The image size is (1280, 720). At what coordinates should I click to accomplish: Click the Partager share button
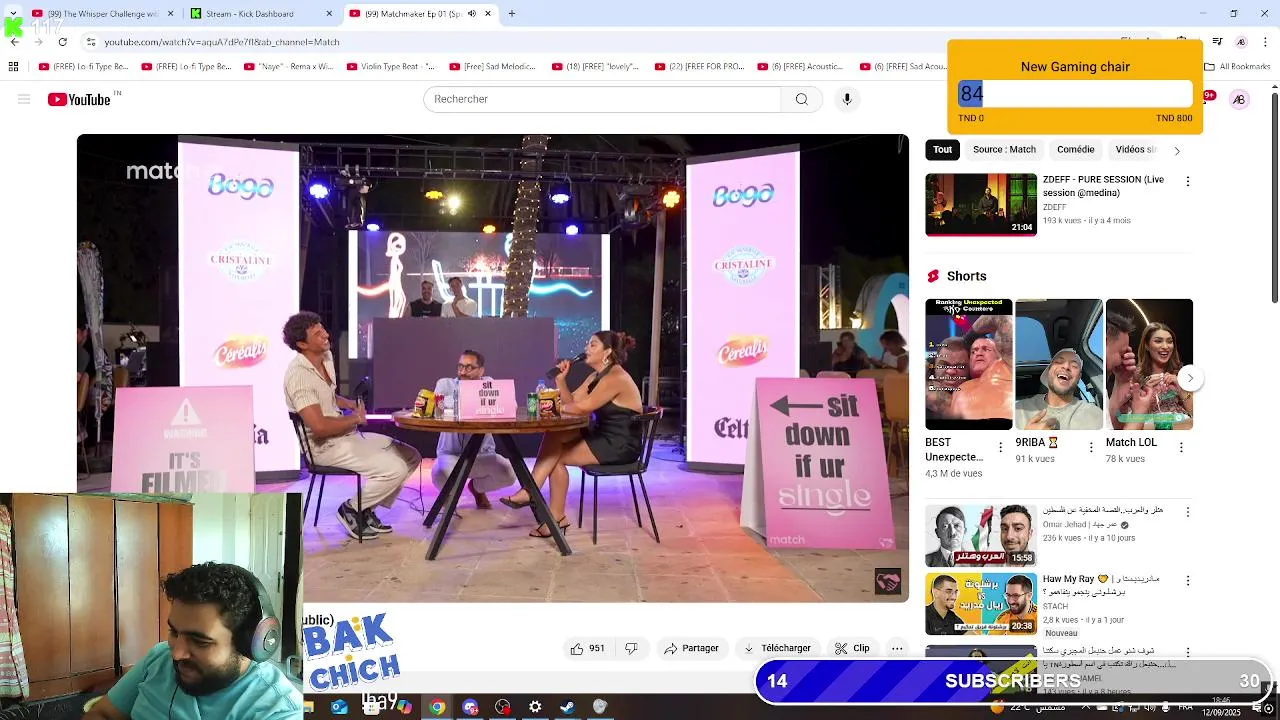click(691, 648)
